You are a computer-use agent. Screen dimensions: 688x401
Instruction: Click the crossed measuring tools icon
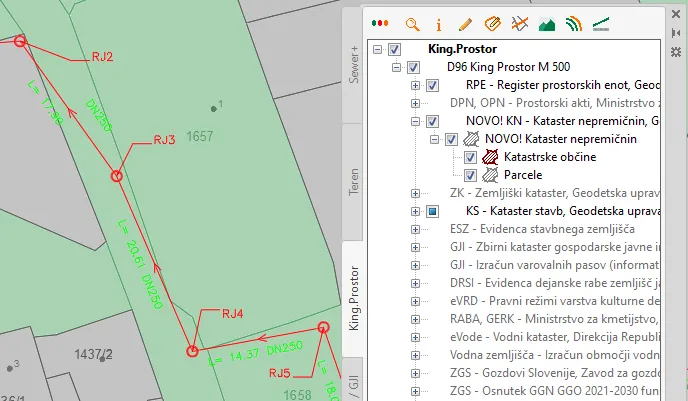518,22
